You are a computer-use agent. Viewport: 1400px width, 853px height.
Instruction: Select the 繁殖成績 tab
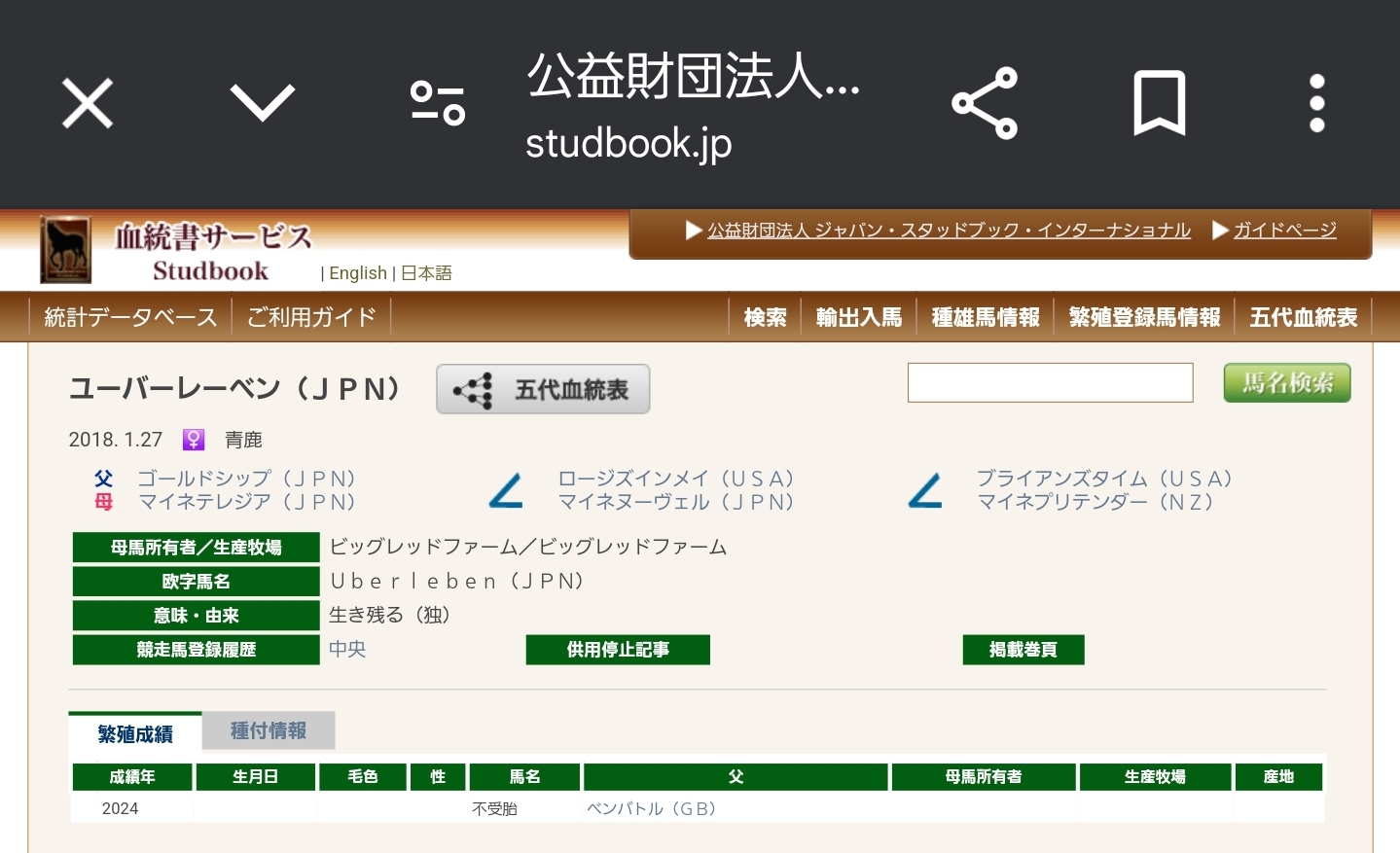(135, 733)
